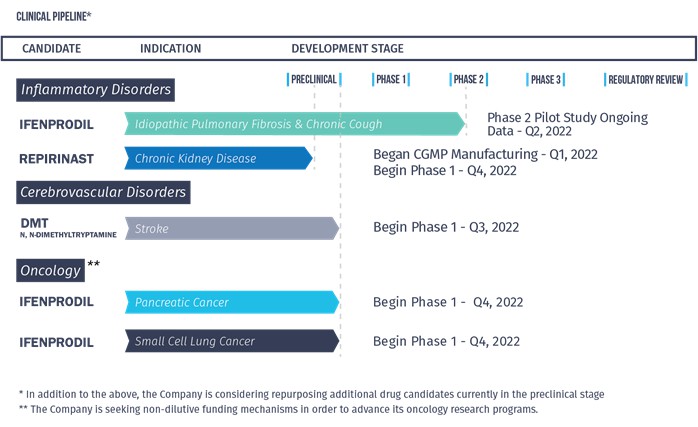The width and height of the screenshot is (698, 427).
Task: Click the Clinical Pipeline heading
Action: 53,16
